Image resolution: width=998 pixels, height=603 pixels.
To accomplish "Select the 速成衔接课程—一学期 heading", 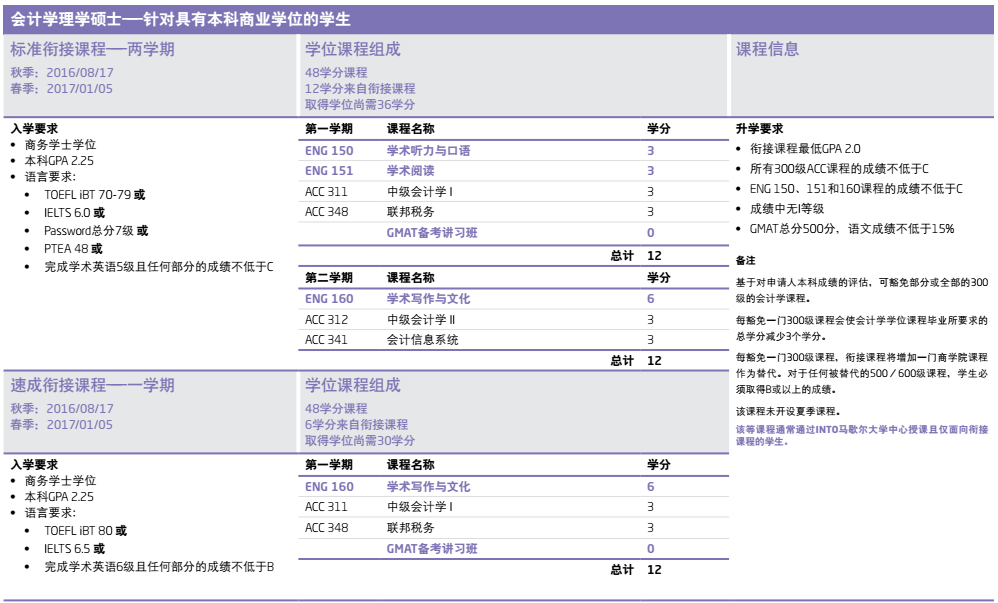I will pos(92,385).
